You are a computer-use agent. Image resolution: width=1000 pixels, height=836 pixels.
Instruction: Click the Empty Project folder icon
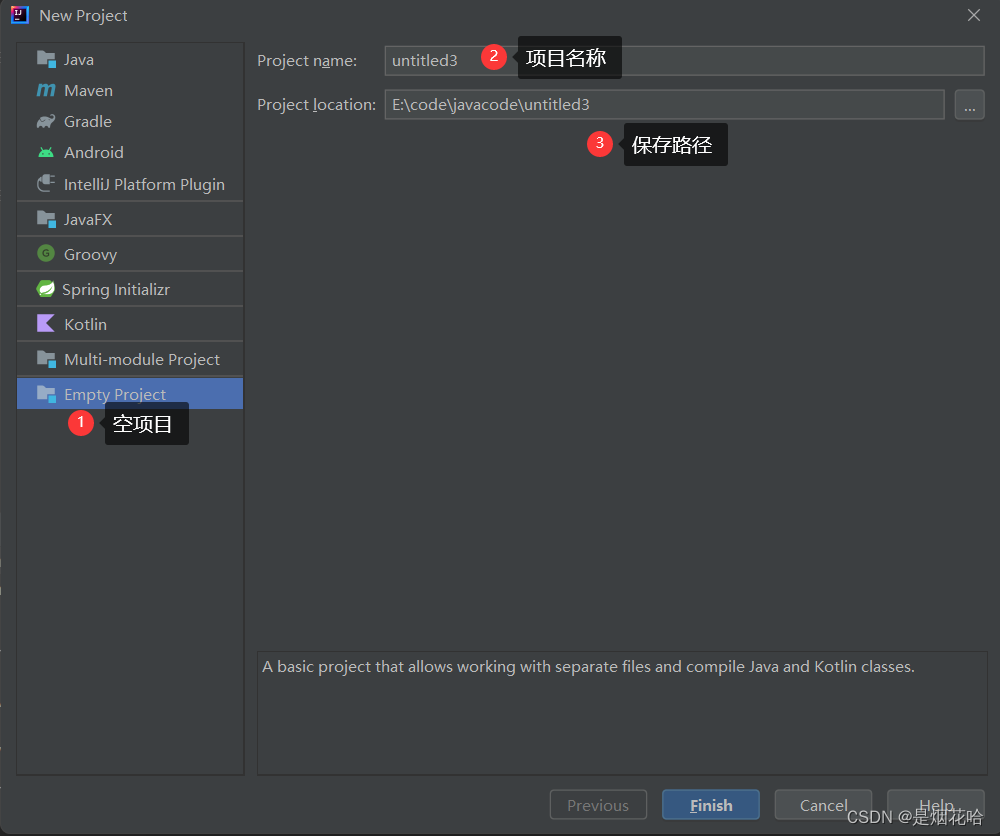point(46,394)
